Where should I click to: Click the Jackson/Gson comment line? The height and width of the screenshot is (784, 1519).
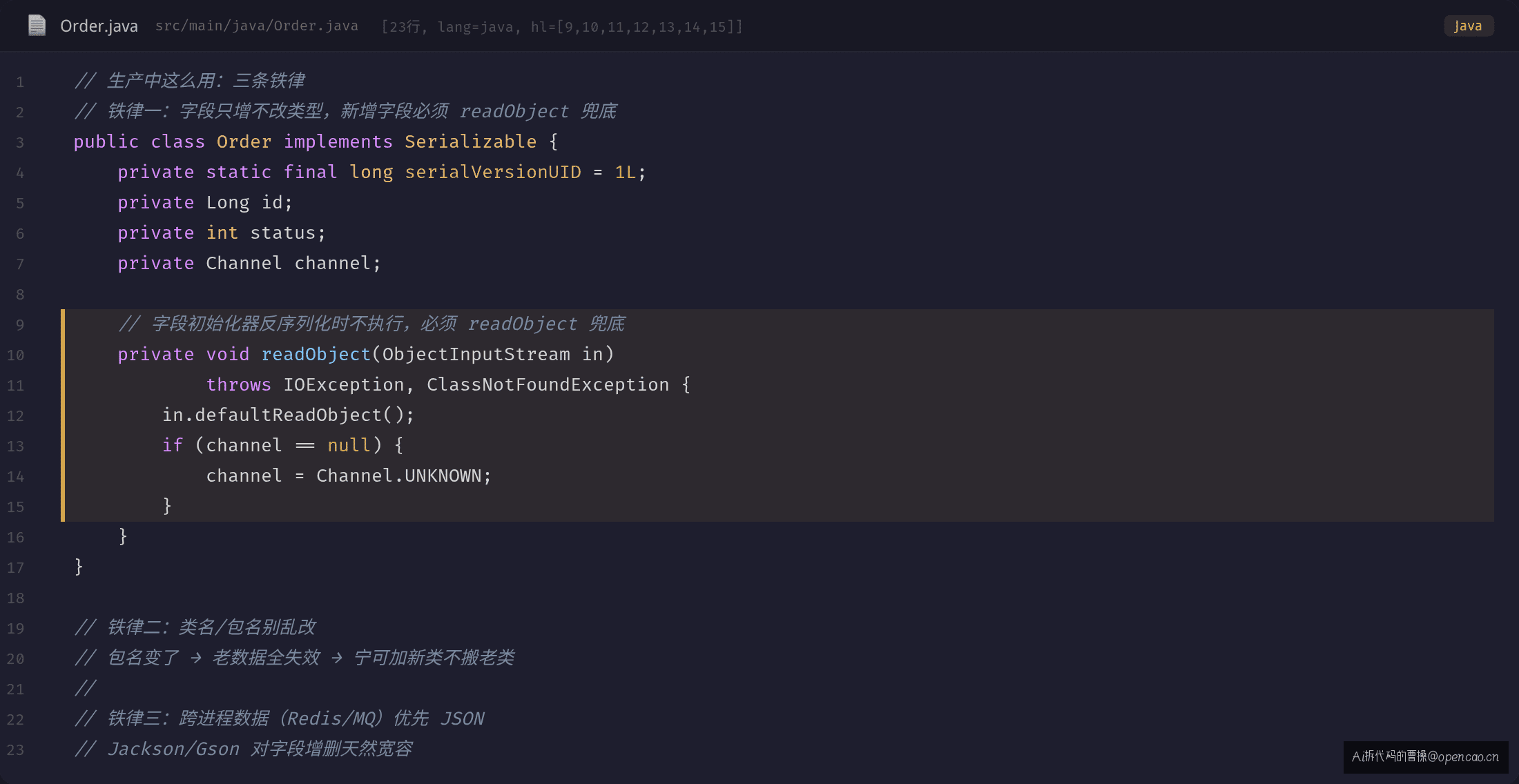tap(243, 749)
